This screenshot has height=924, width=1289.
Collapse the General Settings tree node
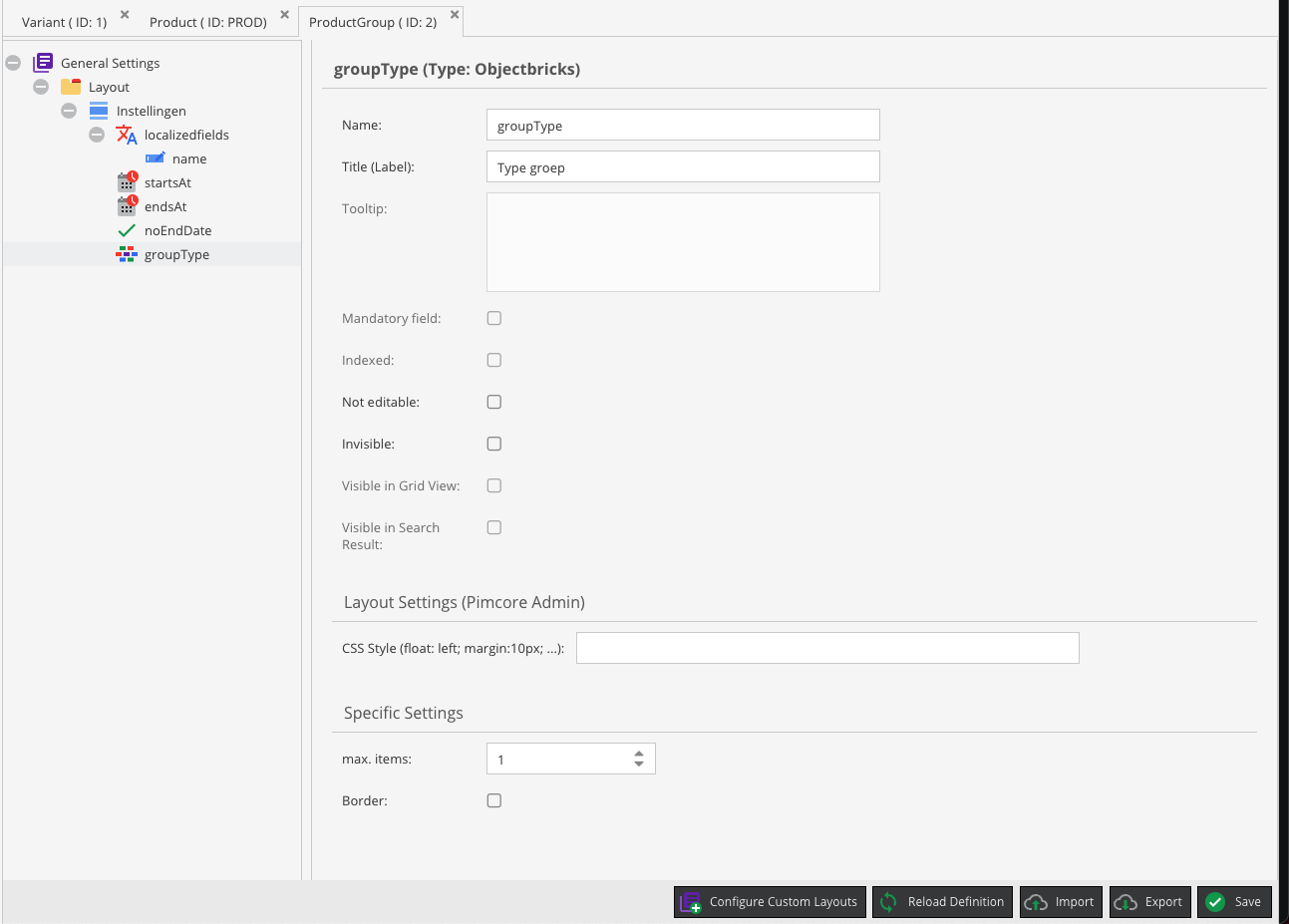tap(13, 62)
